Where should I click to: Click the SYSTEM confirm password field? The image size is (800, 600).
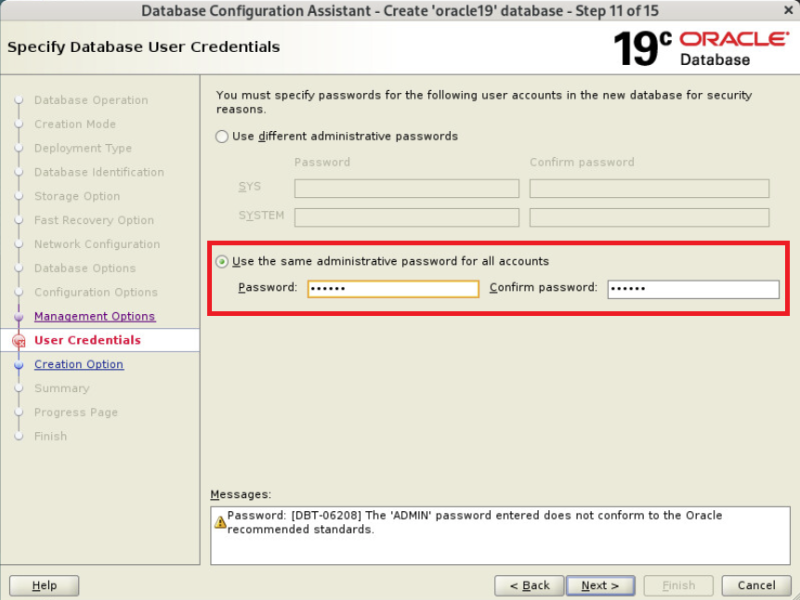coord(649,217)
